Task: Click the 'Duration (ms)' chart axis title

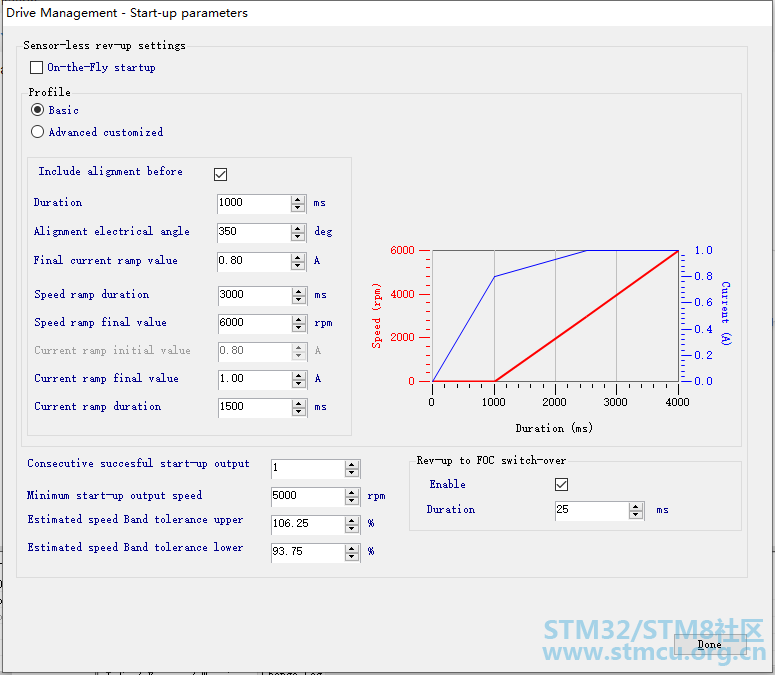Action: (554, 428)
